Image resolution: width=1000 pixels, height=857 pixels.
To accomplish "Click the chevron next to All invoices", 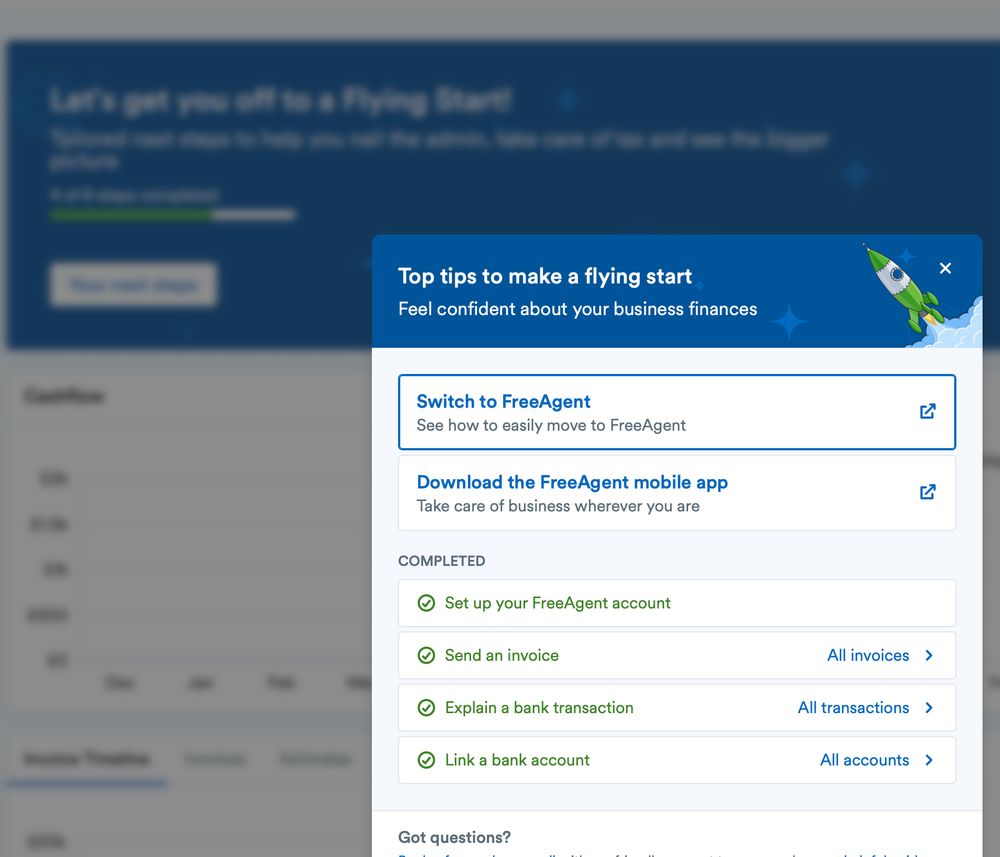I will tap(929, 655).
